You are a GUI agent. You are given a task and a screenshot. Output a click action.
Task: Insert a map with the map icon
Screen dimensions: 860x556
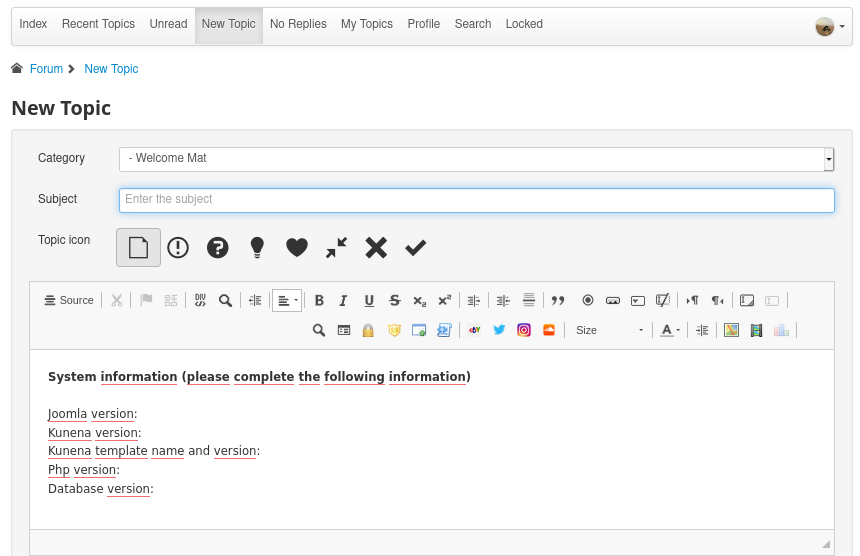(731, 330)
